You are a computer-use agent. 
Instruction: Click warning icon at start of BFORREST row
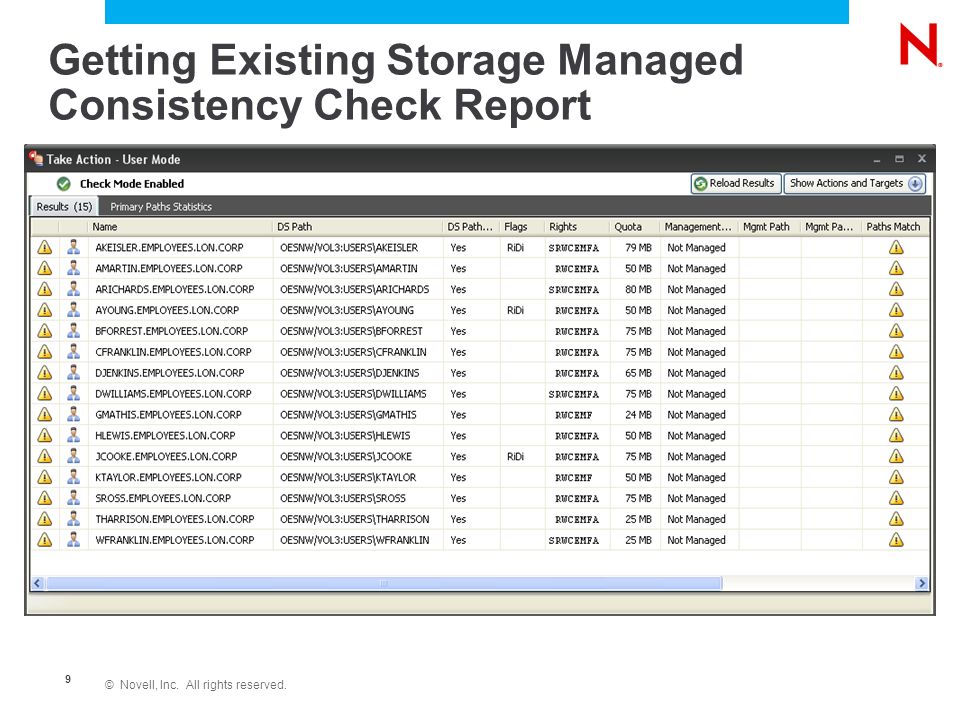pyautogui.click(x=45, y=331)
